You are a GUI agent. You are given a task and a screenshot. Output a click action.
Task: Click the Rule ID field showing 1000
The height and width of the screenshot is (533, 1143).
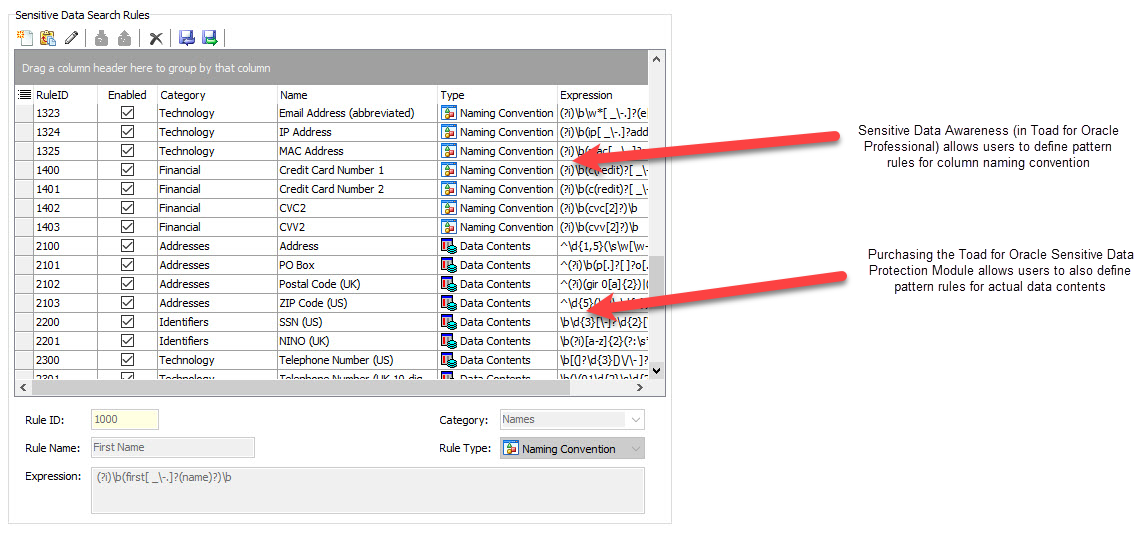pyautogui.click(x=125, y=419)
